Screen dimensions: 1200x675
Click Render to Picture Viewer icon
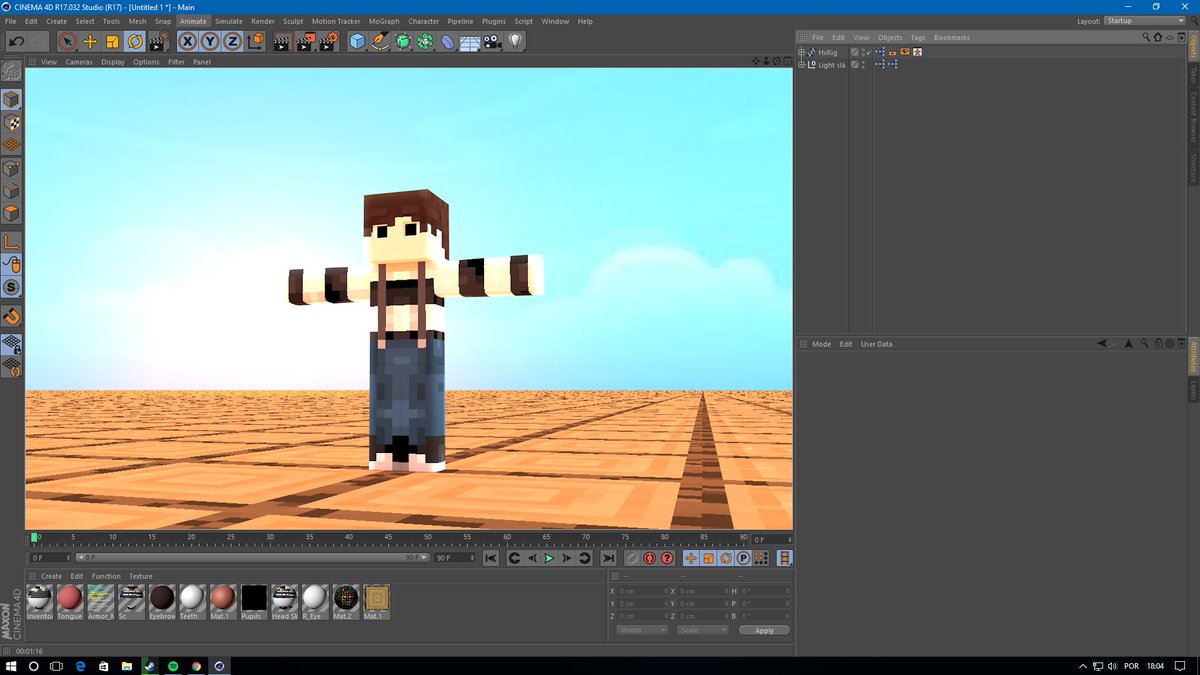pyautogui.click(x=305, y=41)
